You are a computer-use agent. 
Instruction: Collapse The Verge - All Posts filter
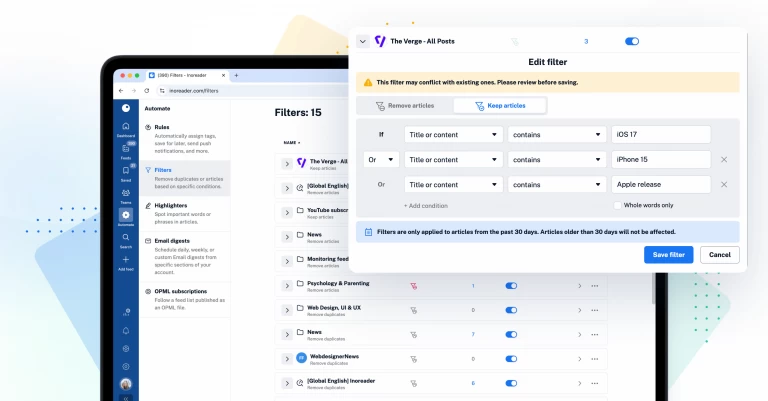click(x=363, y=41)
